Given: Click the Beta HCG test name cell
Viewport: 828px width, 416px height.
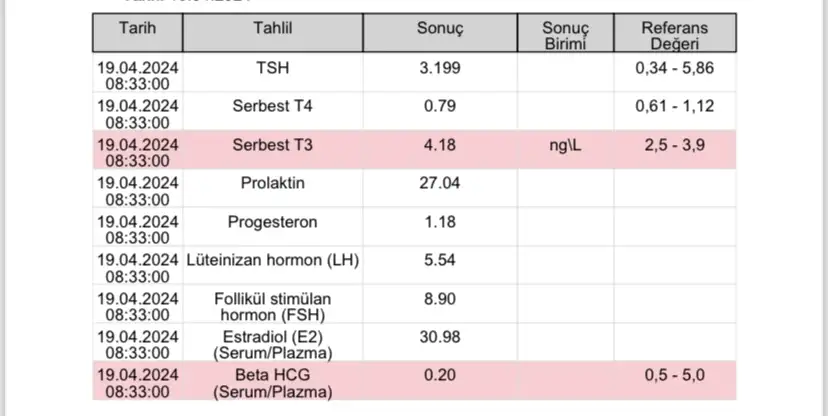Looking at the screenshot, I should coord(273,384).
